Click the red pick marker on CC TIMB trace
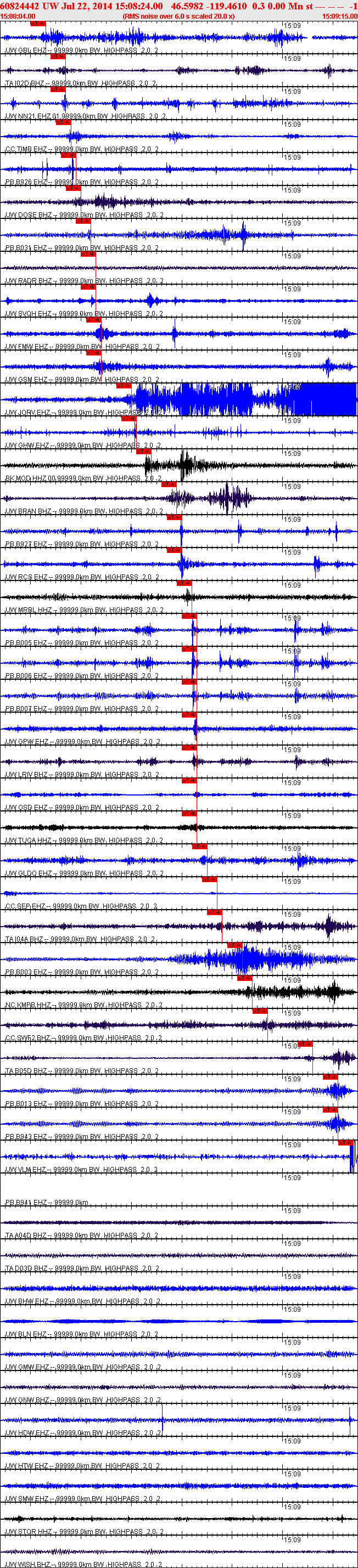358x1568 pixels. (63, 122)
